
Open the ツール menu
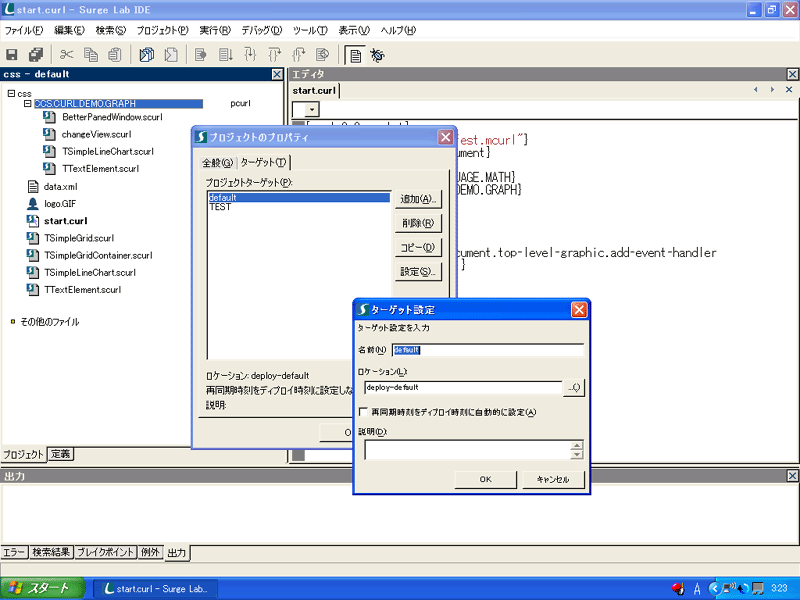coord(310,30)
